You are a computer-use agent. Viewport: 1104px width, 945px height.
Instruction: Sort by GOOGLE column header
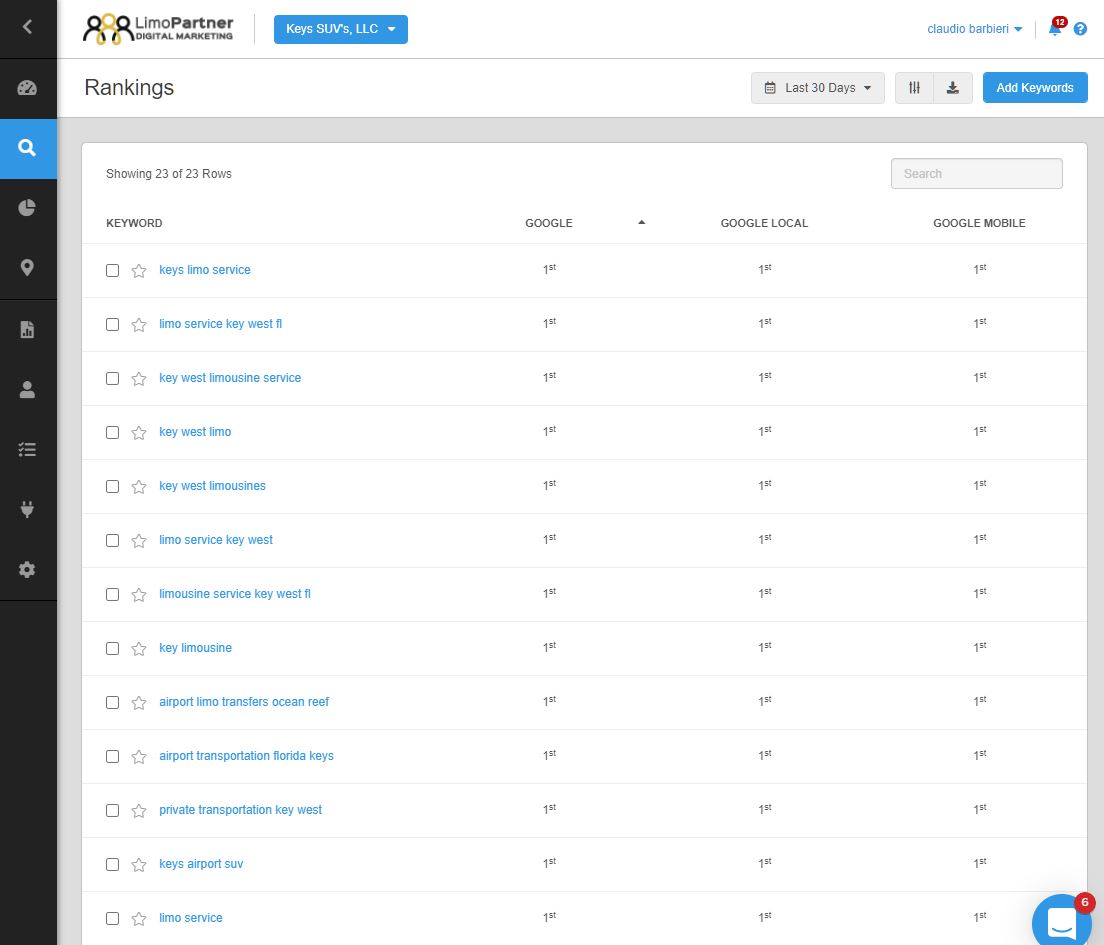[x=548, y=223]
